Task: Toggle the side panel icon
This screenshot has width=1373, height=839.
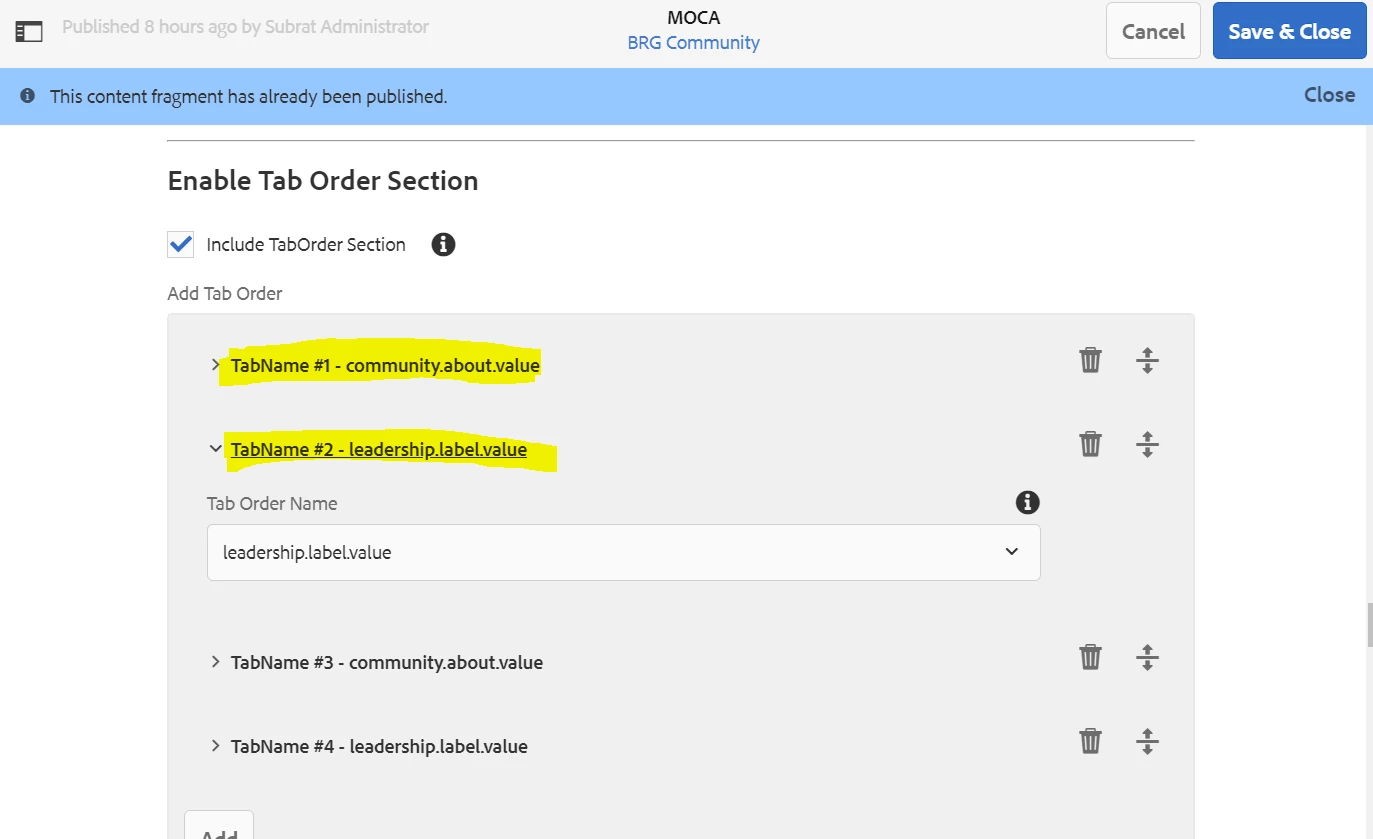Action: [29, 31]
